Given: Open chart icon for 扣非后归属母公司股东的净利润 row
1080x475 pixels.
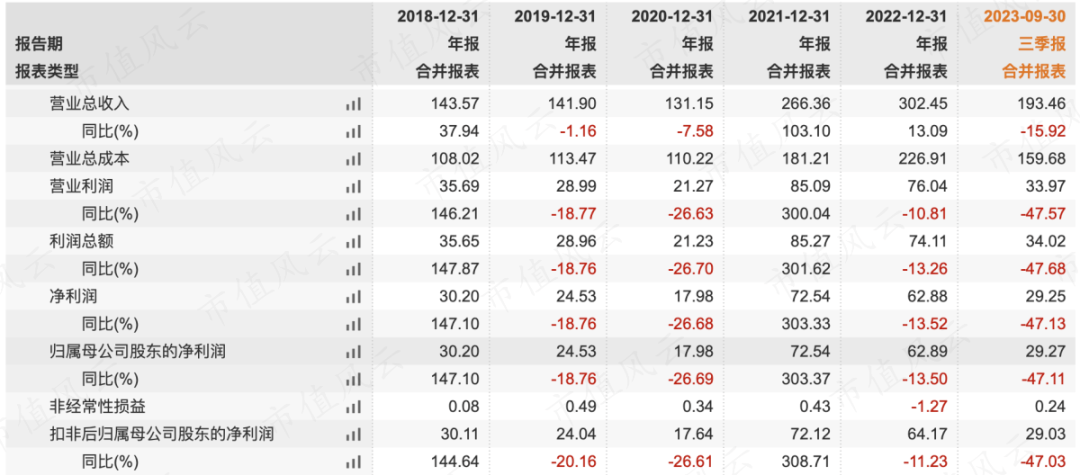Looking at the screenshot, I should pyautogui.click(x=353, y=435).
